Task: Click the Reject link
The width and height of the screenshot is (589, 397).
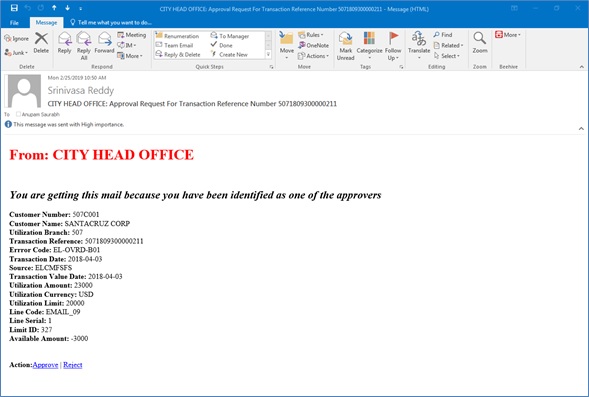Action: (72, 365)
